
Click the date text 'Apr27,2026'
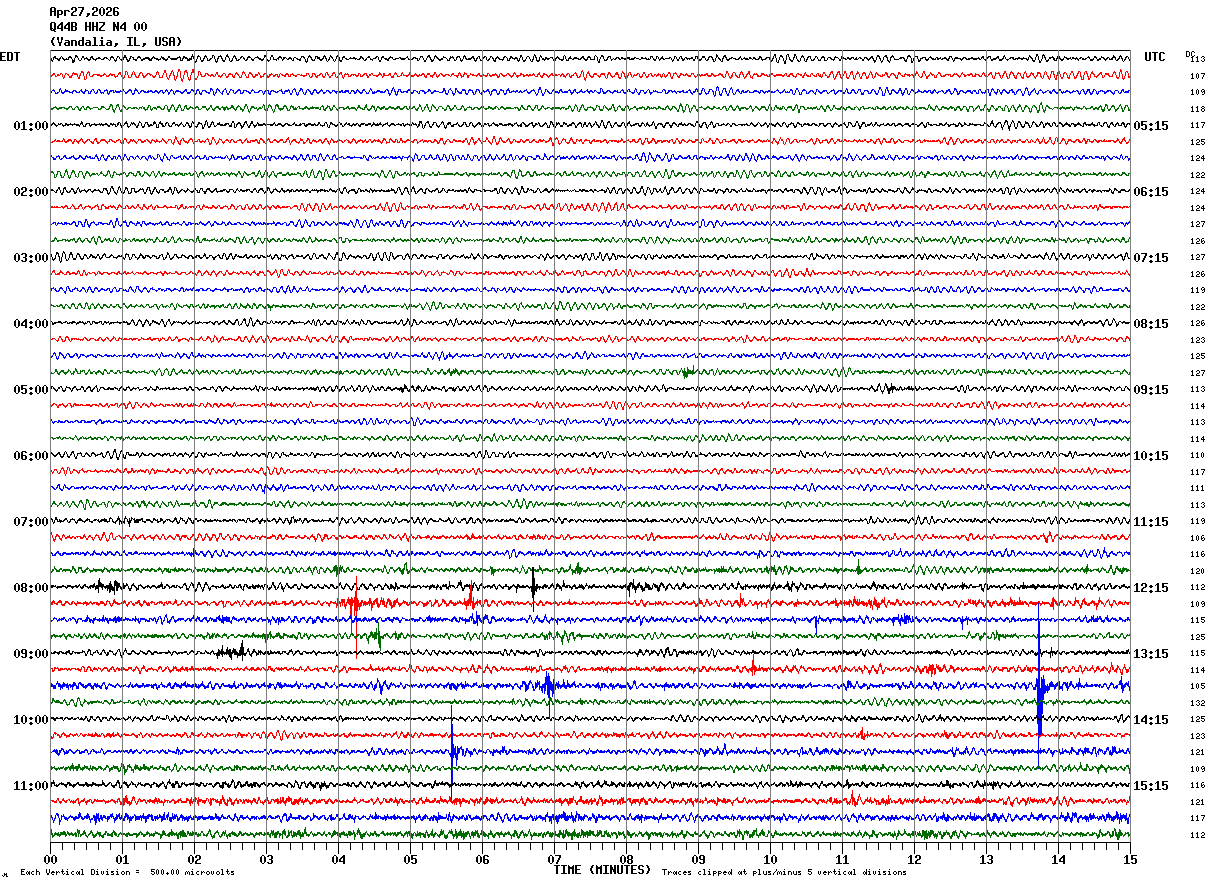pos(83,12)
